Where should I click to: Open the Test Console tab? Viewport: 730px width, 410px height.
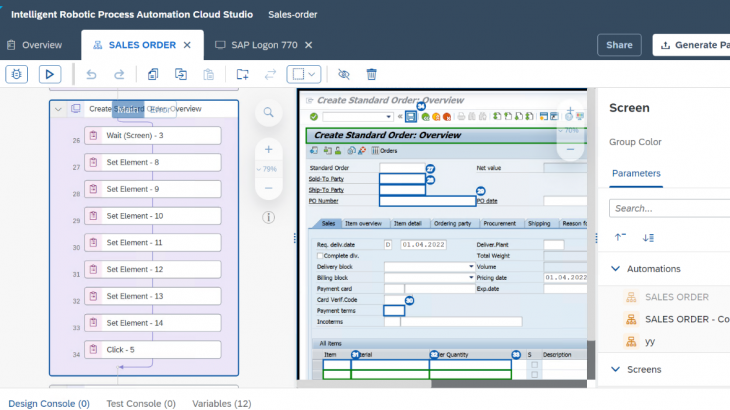point(140,403)
